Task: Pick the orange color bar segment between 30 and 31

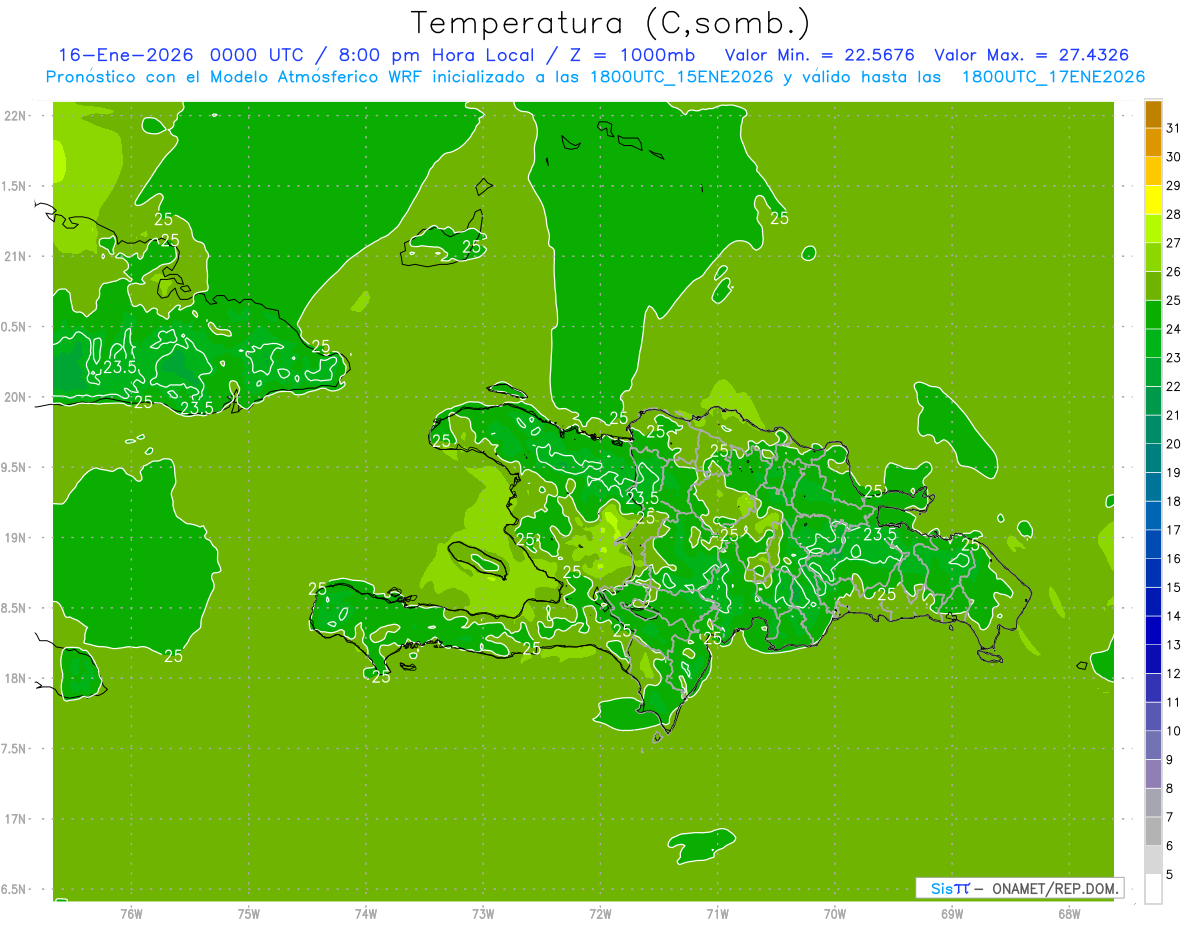Action: point(1153,142)
